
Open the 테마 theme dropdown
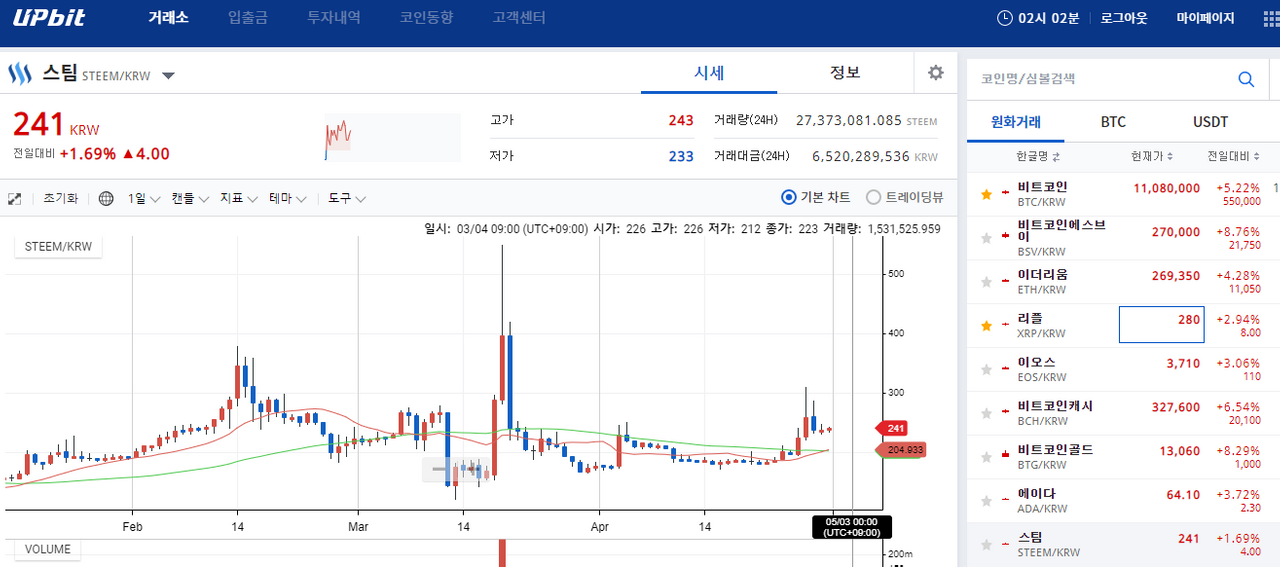coord(288,198)
